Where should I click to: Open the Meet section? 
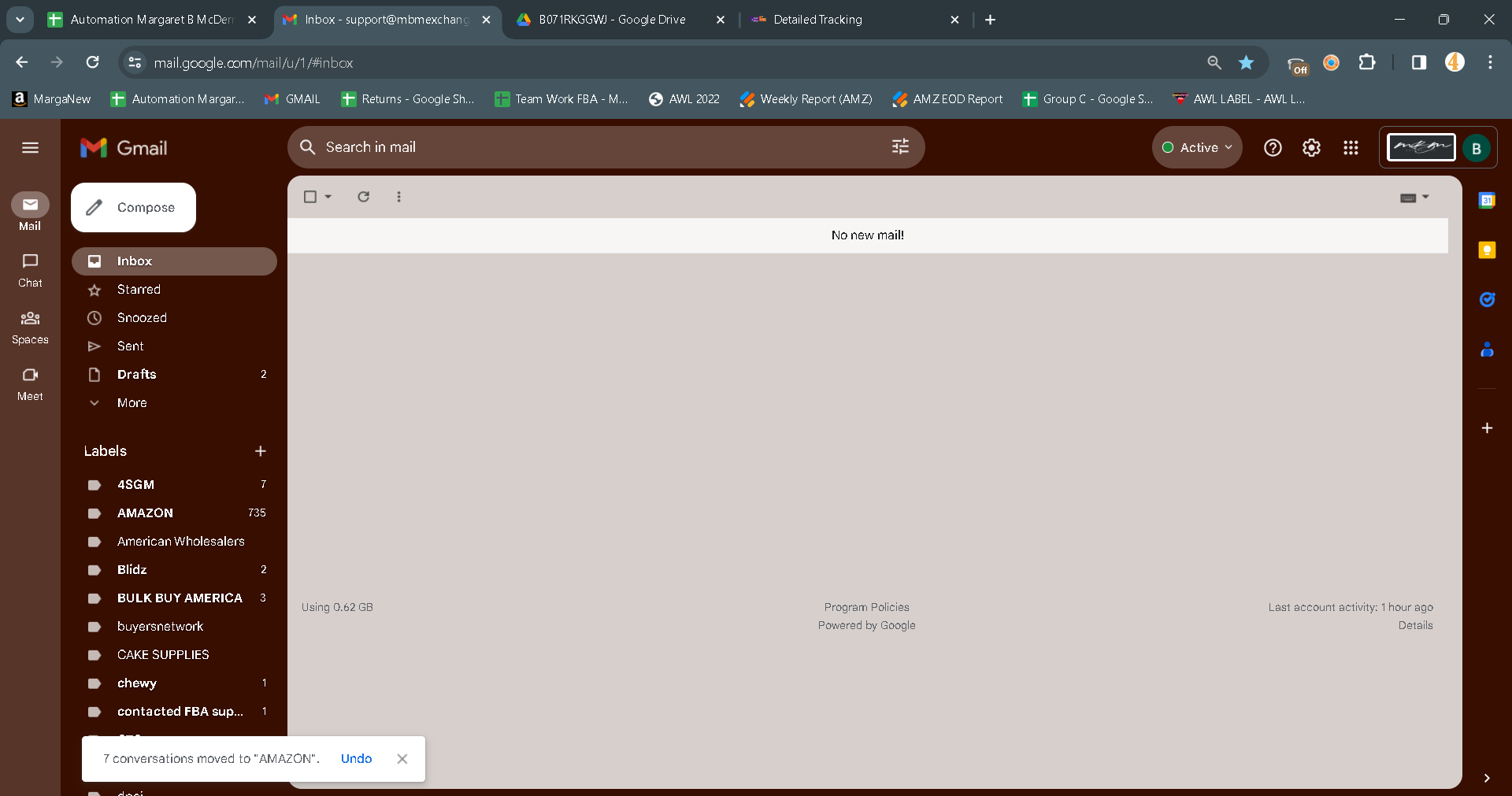pyautogui.click(x=30, y=383)
